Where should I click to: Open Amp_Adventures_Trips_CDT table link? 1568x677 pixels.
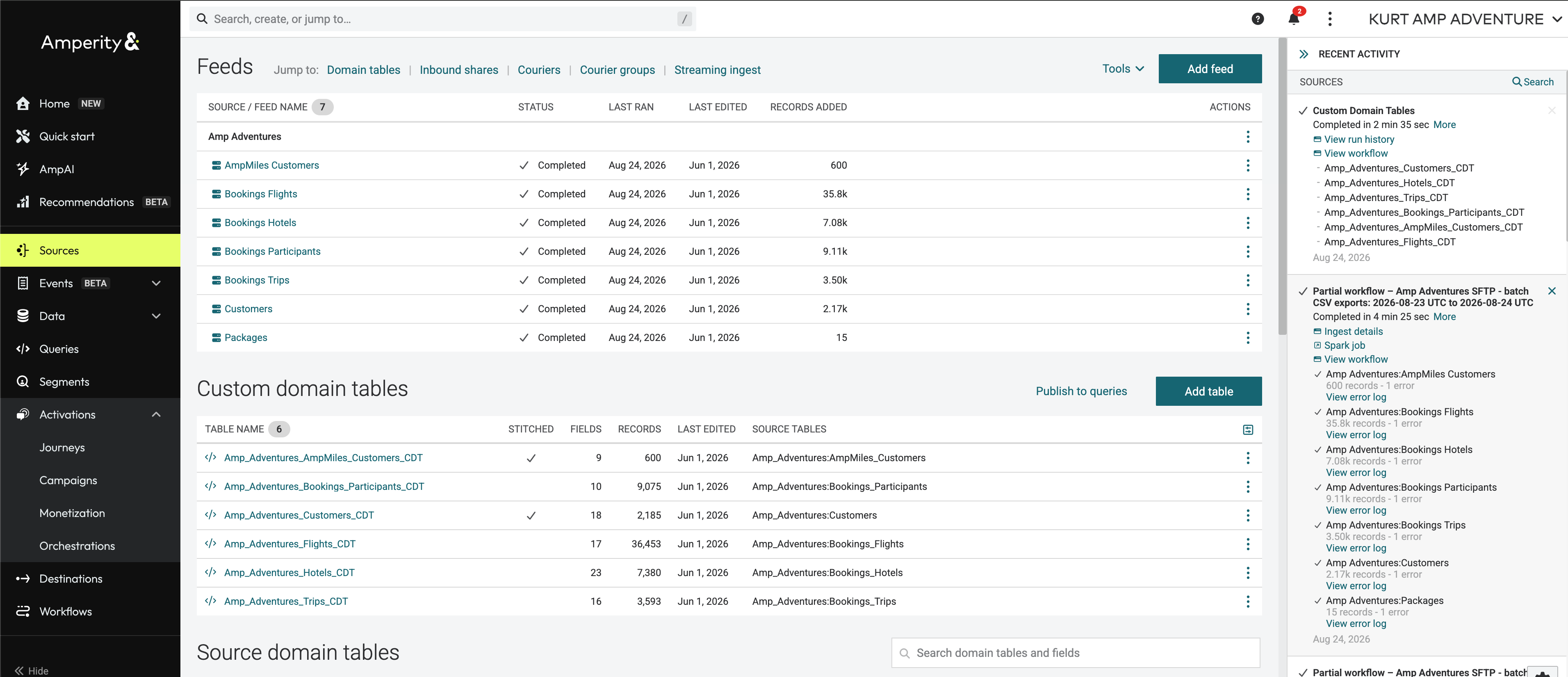tap(285, 601)
